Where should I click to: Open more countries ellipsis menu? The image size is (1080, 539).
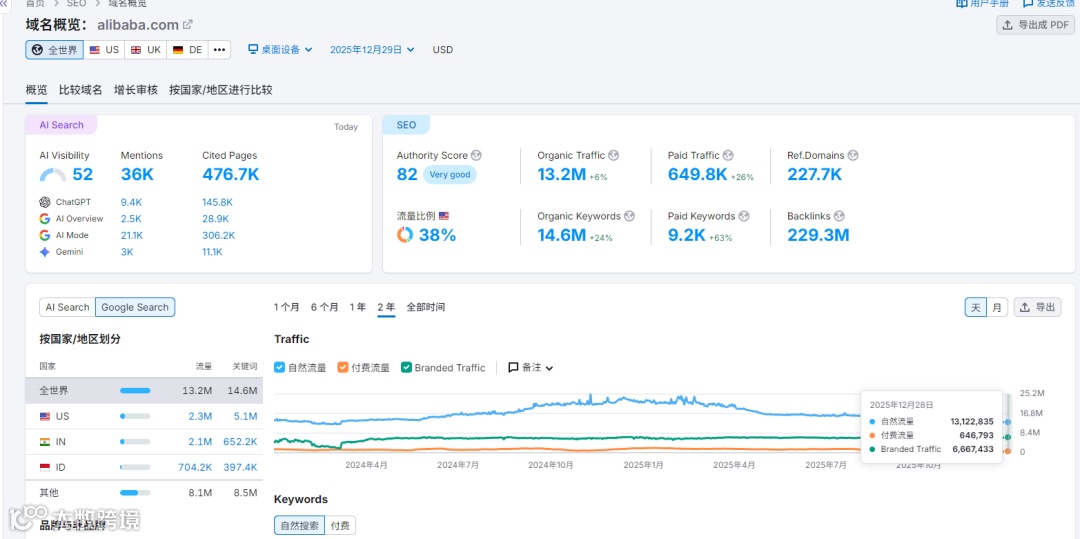[219, 50]
